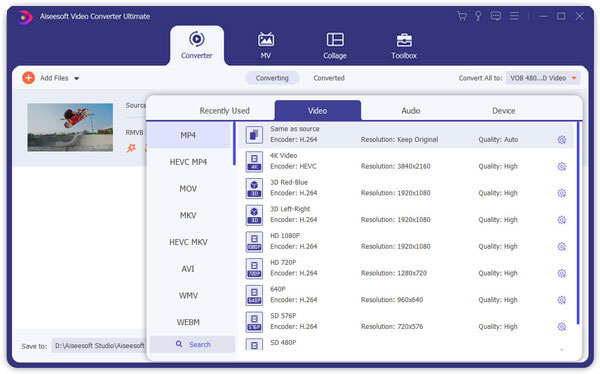Select the 'HD 1080P' preset name
Screen dimensions: 600x374
click(x=285, y=235)
